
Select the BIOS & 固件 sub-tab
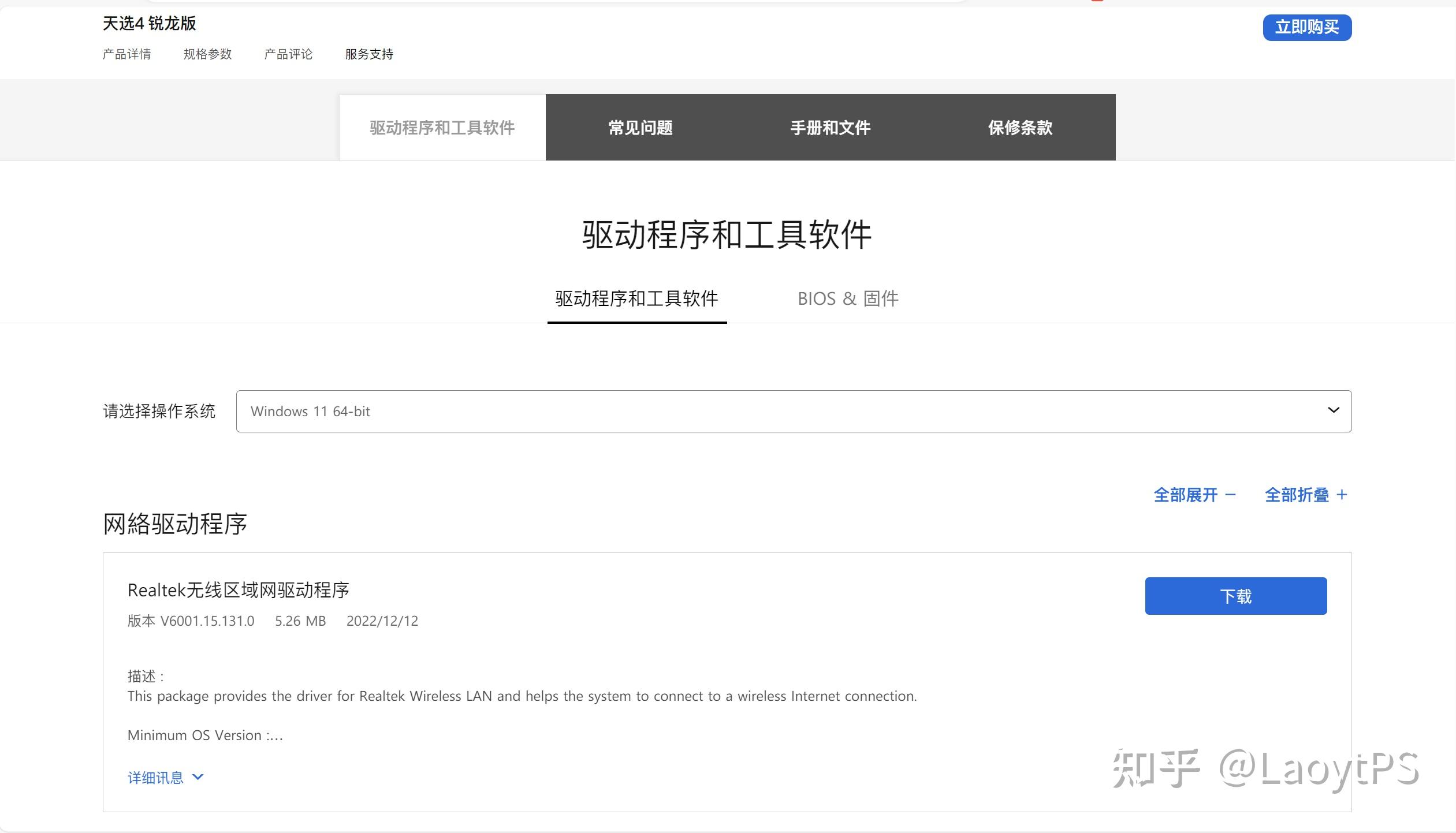coord(847,298)
